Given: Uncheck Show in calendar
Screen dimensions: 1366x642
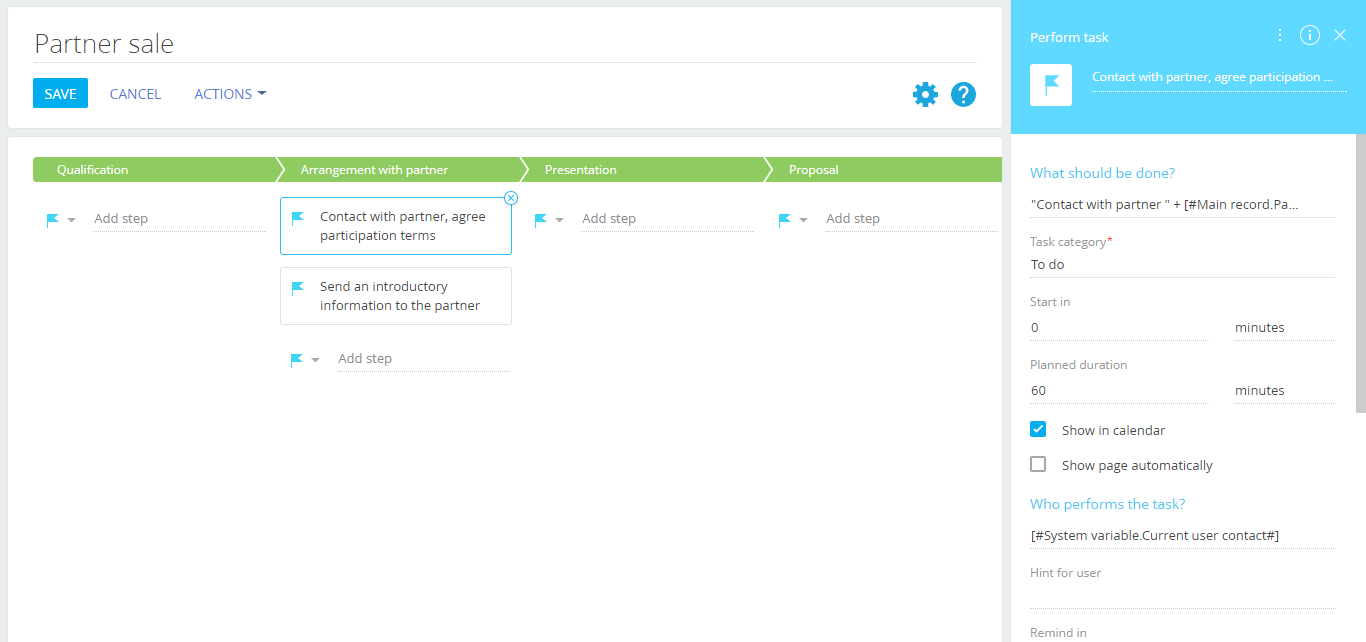Looking at the screenshot, I should tap(1038, 429).
